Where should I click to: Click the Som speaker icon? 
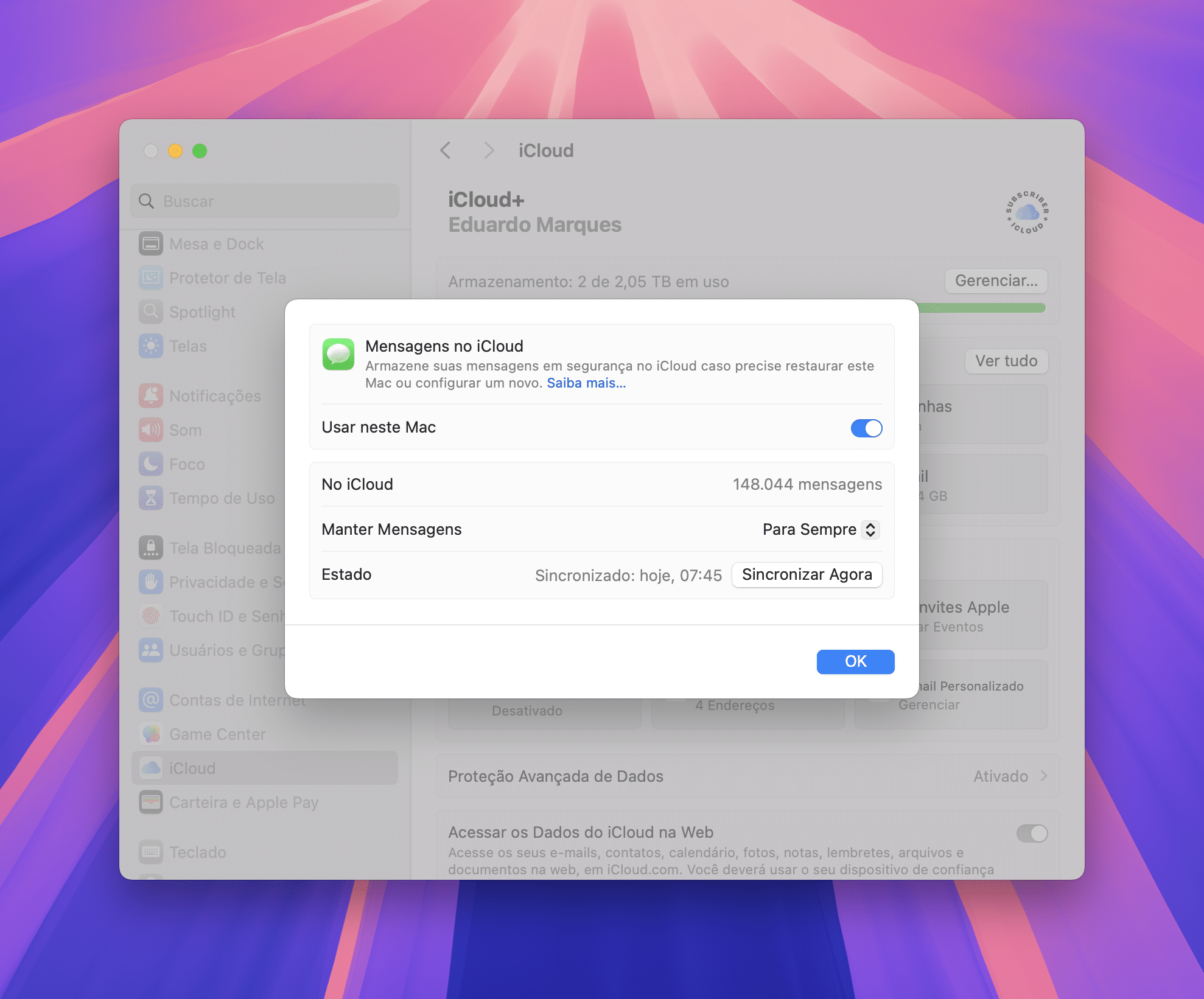[x=151, y=430]
